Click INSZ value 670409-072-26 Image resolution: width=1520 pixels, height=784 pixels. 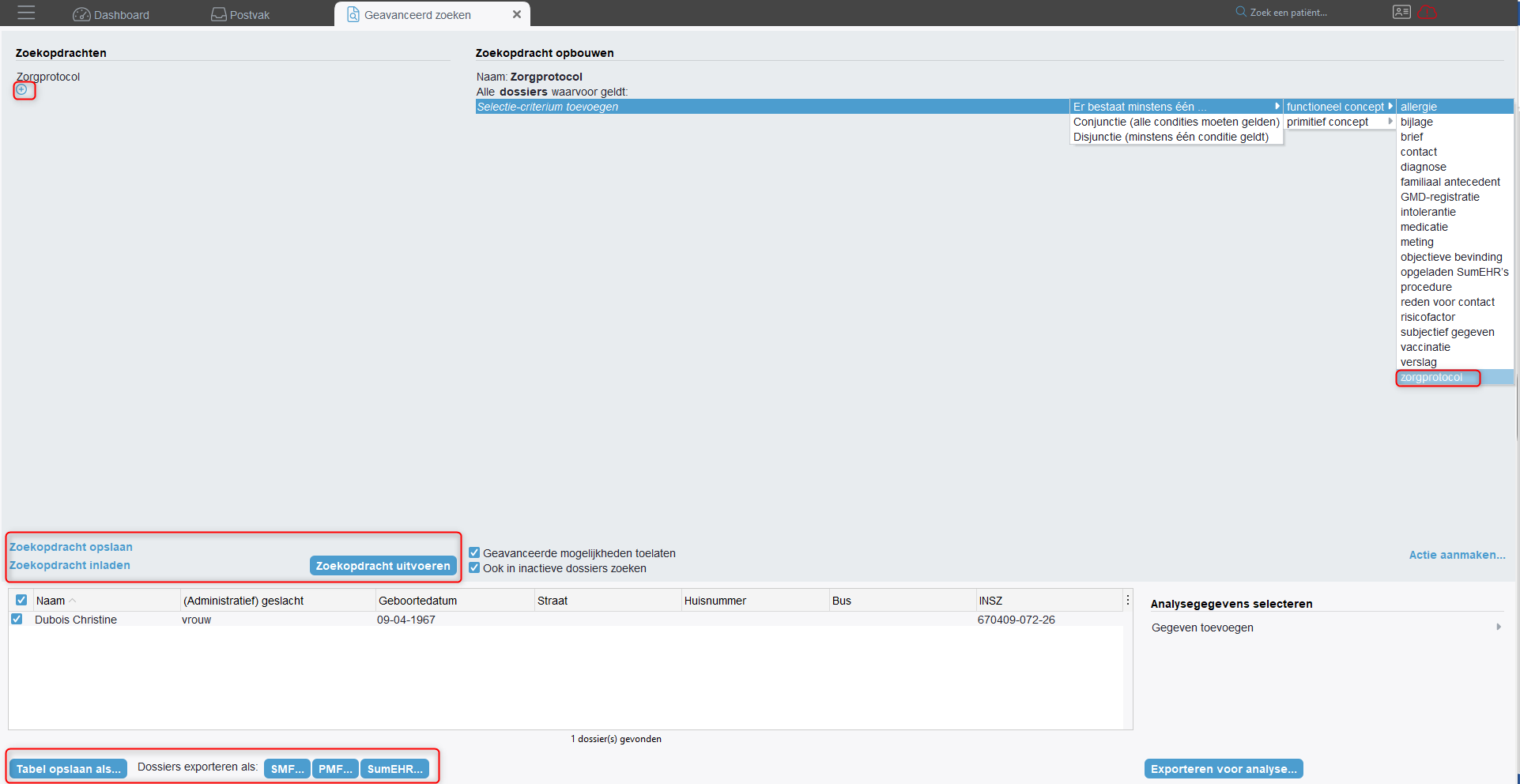pyautogui.click(x=1016, y=620)
